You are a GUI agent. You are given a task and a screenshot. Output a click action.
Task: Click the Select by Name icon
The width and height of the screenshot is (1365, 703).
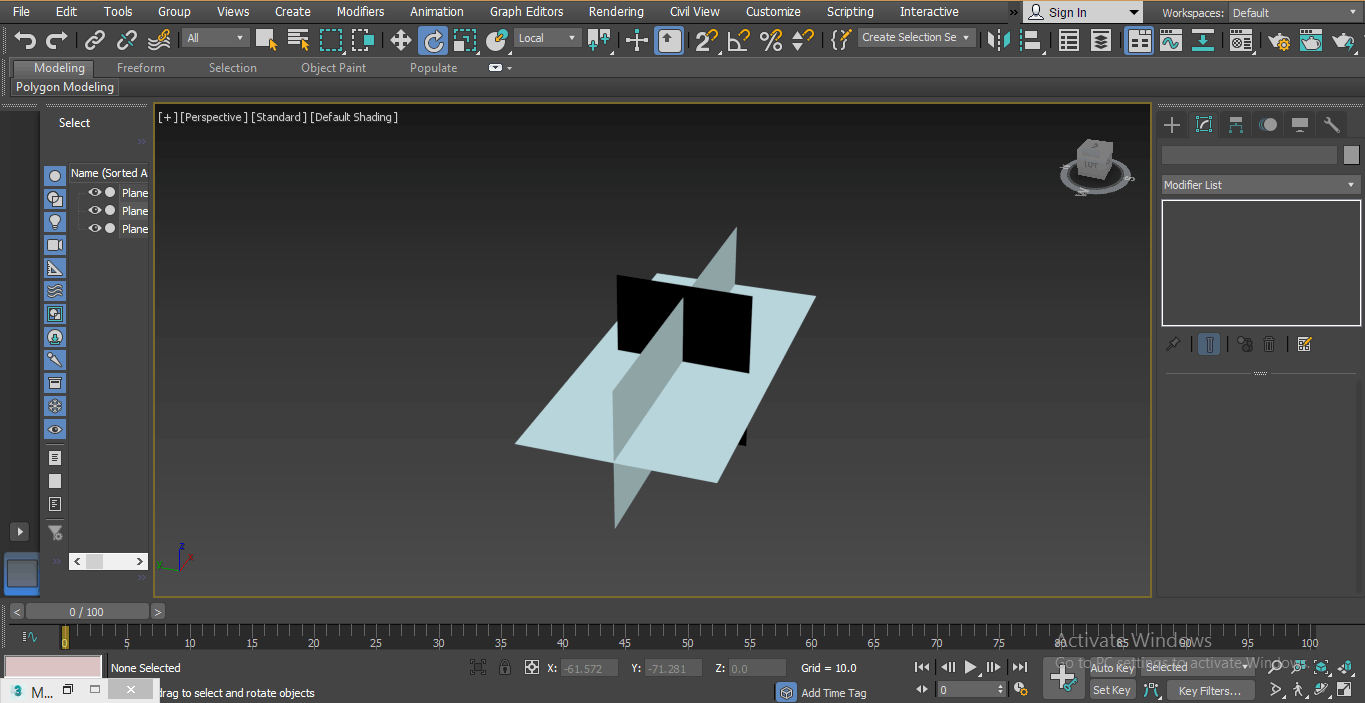click(x=298, y=40)
